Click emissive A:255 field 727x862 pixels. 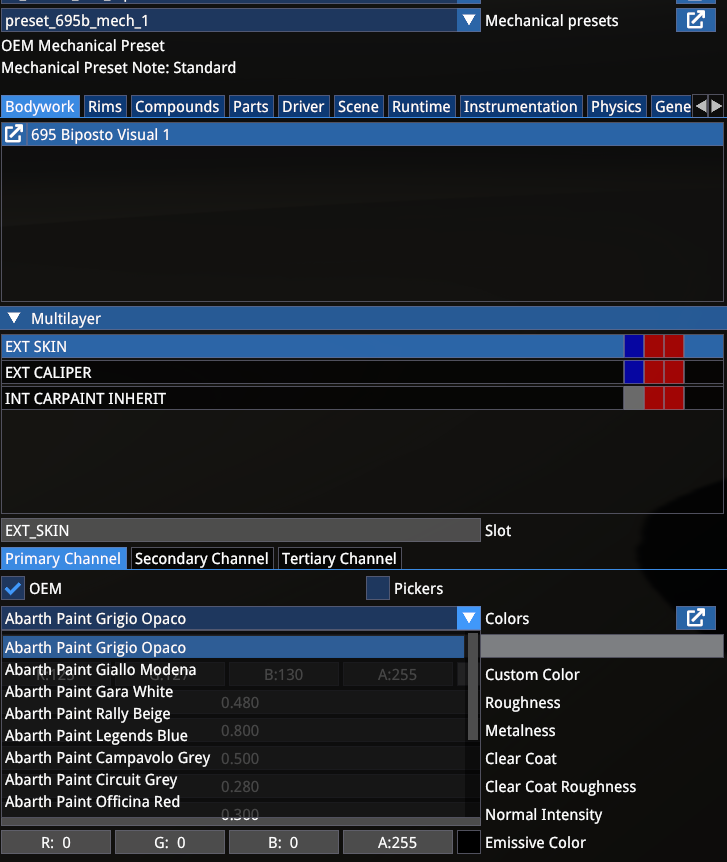[398, 842]
